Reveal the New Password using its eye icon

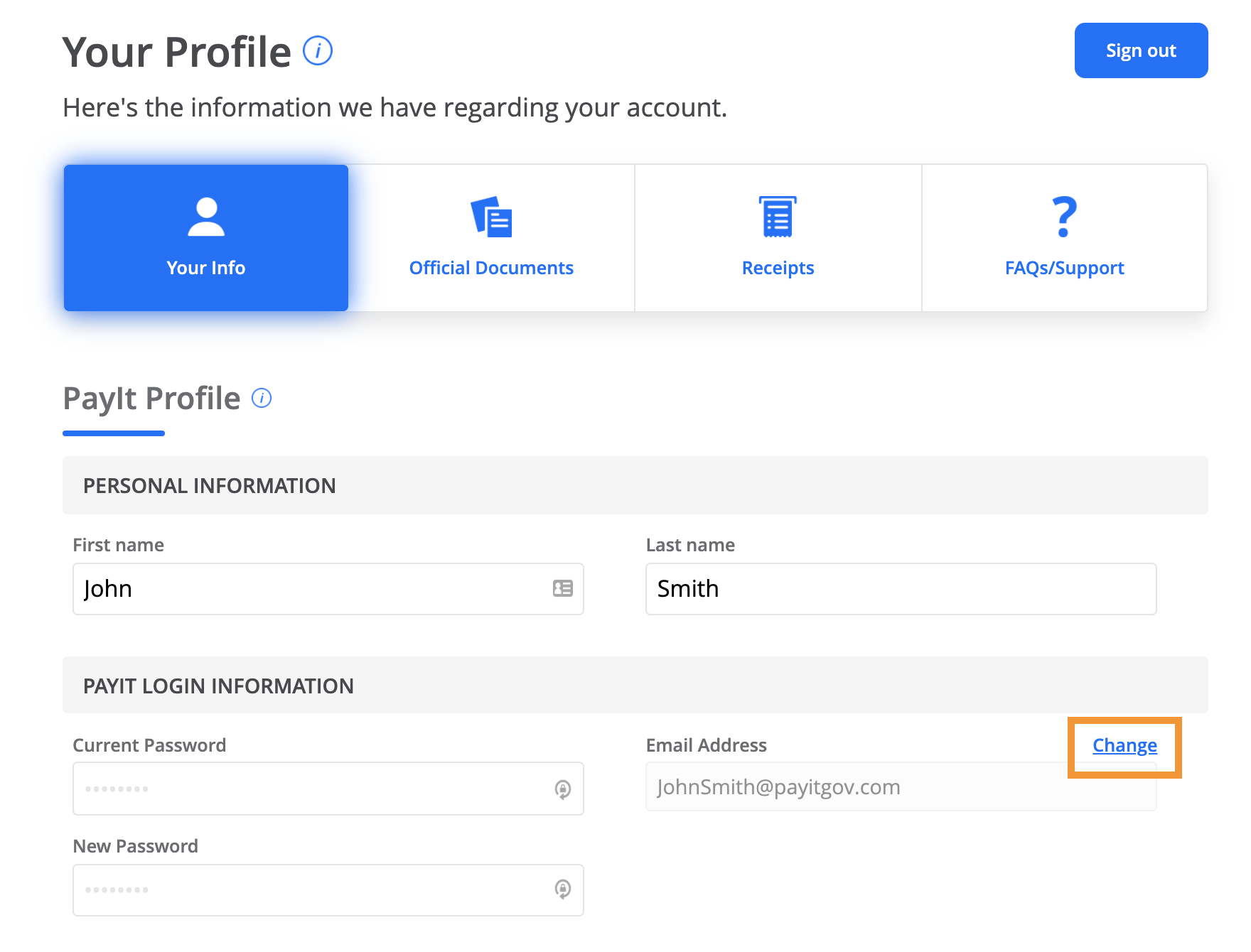pos(562,889)
